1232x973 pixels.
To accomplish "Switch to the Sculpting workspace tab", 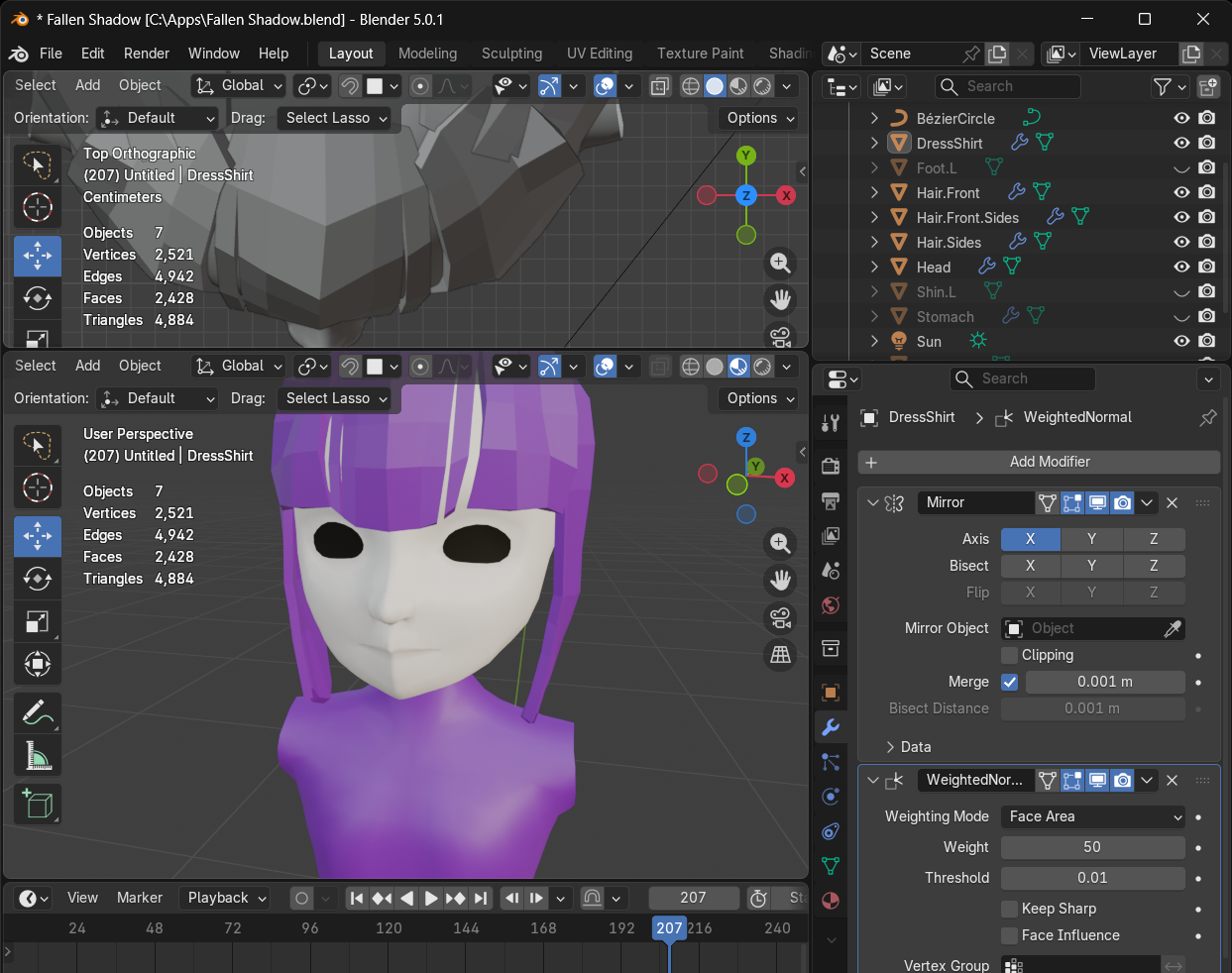I will [511, 54].
